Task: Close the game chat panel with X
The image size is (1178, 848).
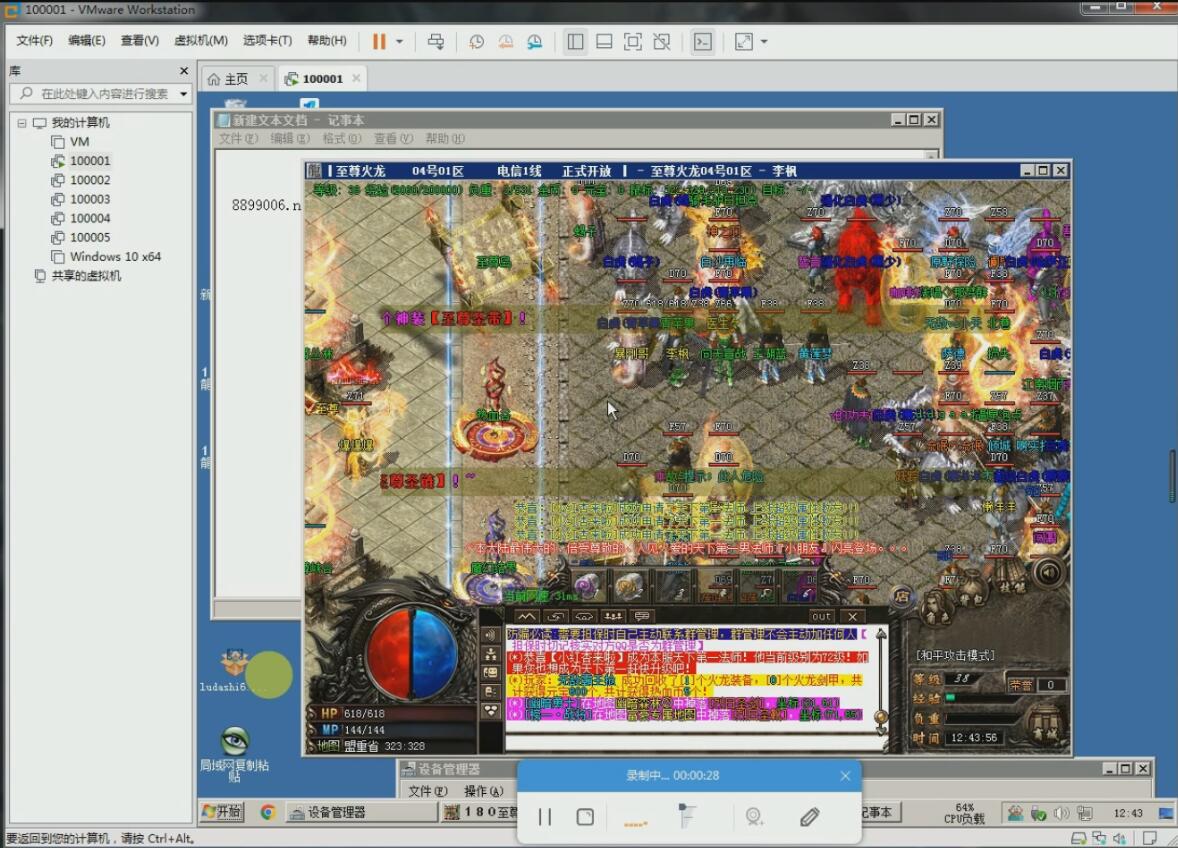Action: [853, 617]
